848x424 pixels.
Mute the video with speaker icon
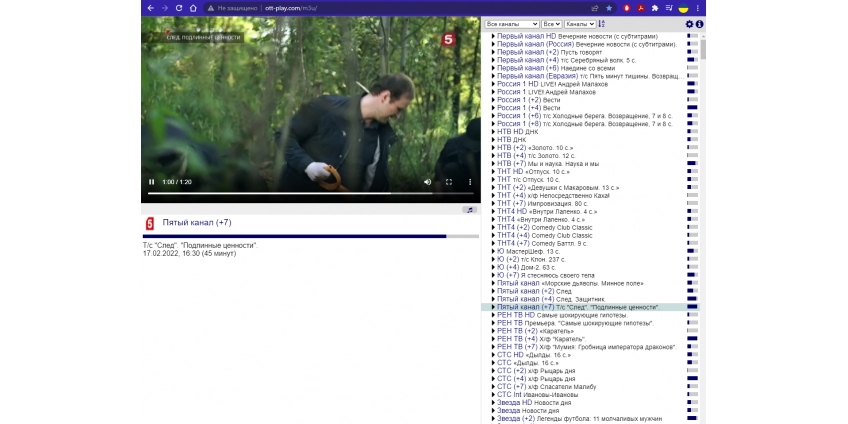coord(427,182)
